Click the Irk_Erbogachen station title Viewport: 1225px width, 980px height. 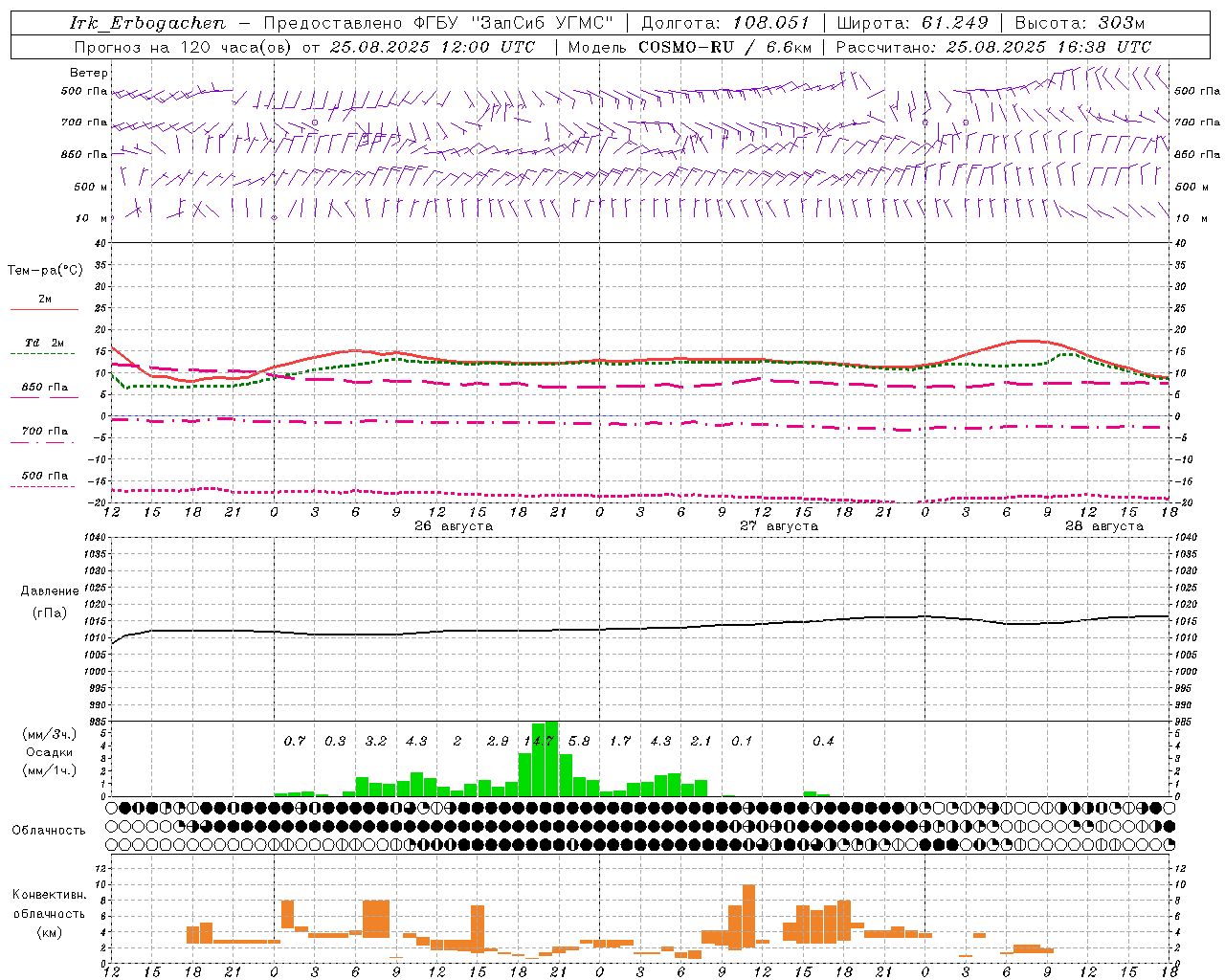[x=147, y=23]
